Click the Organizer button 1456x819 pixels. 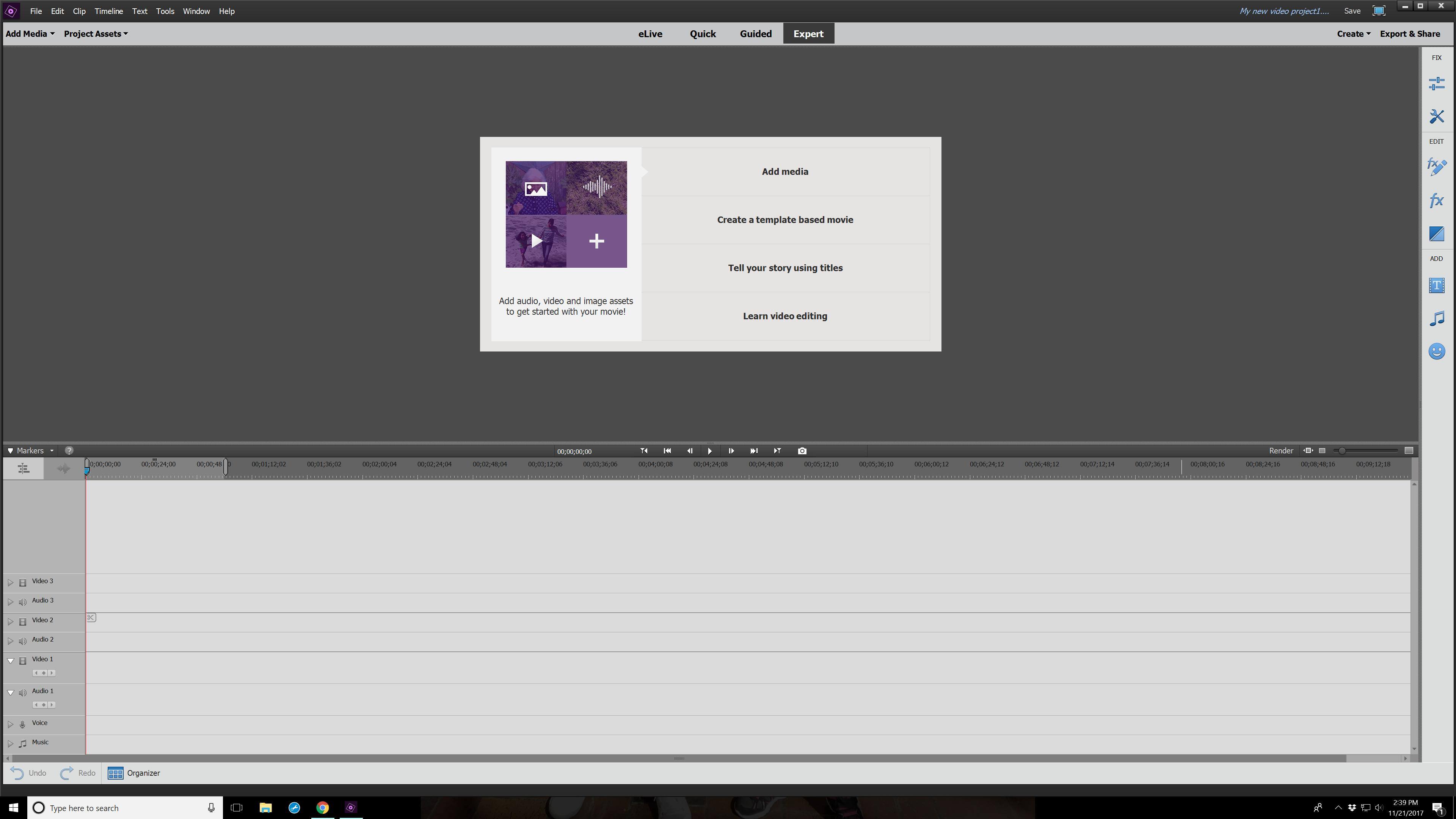coord(134,773)
